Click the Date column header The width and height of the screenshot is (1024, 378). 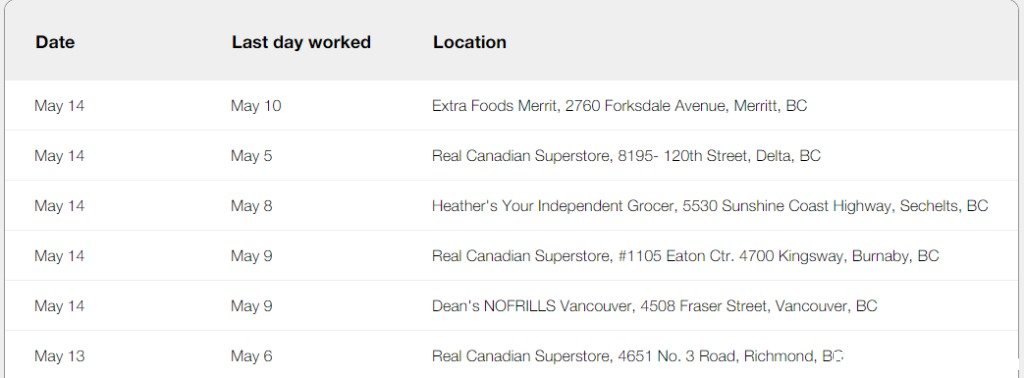[x=55, y=42]
